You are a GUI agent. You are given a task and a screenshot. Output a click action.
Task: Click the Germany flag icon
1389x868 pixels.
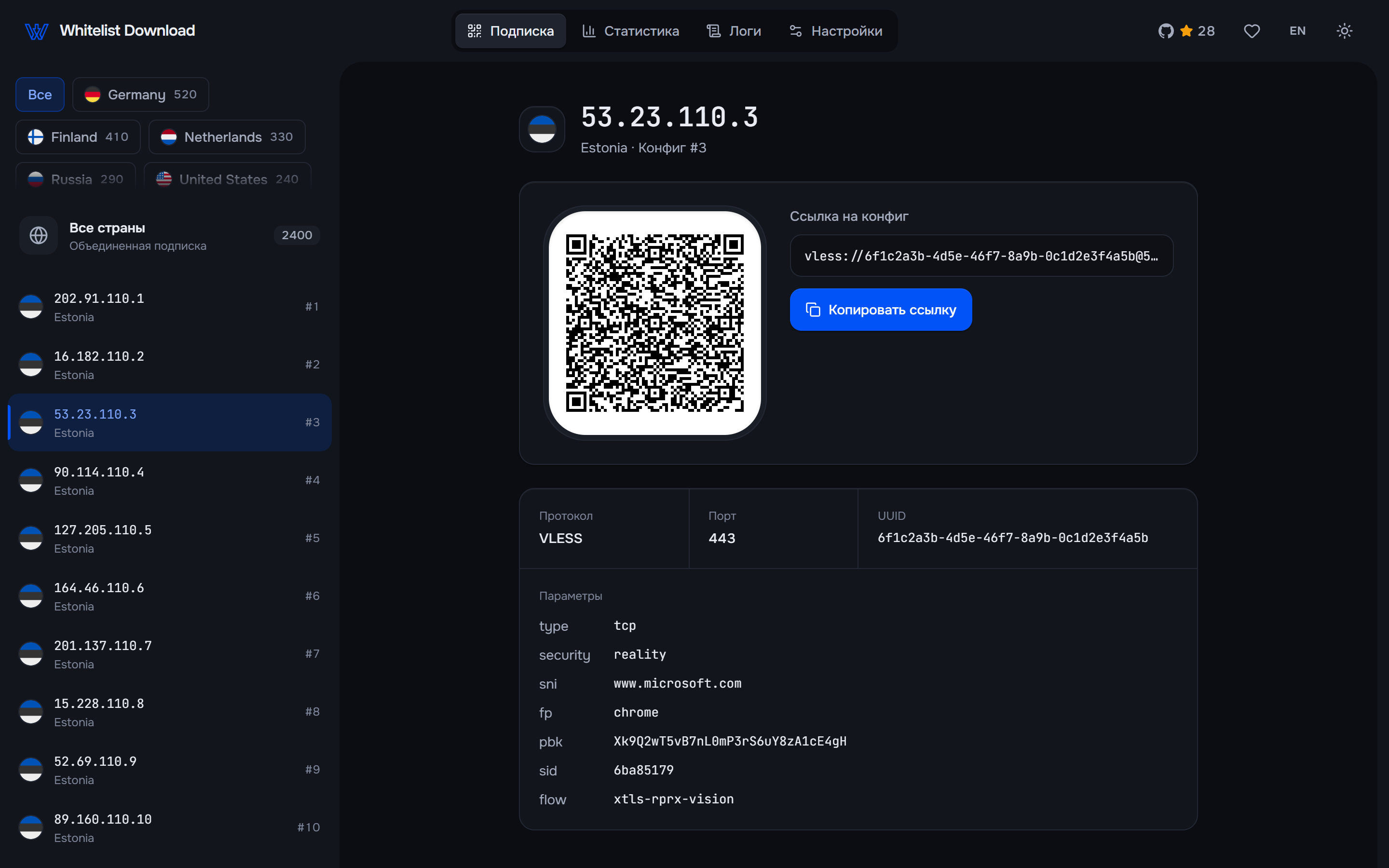pyautogui.click(x=93, y=95)
